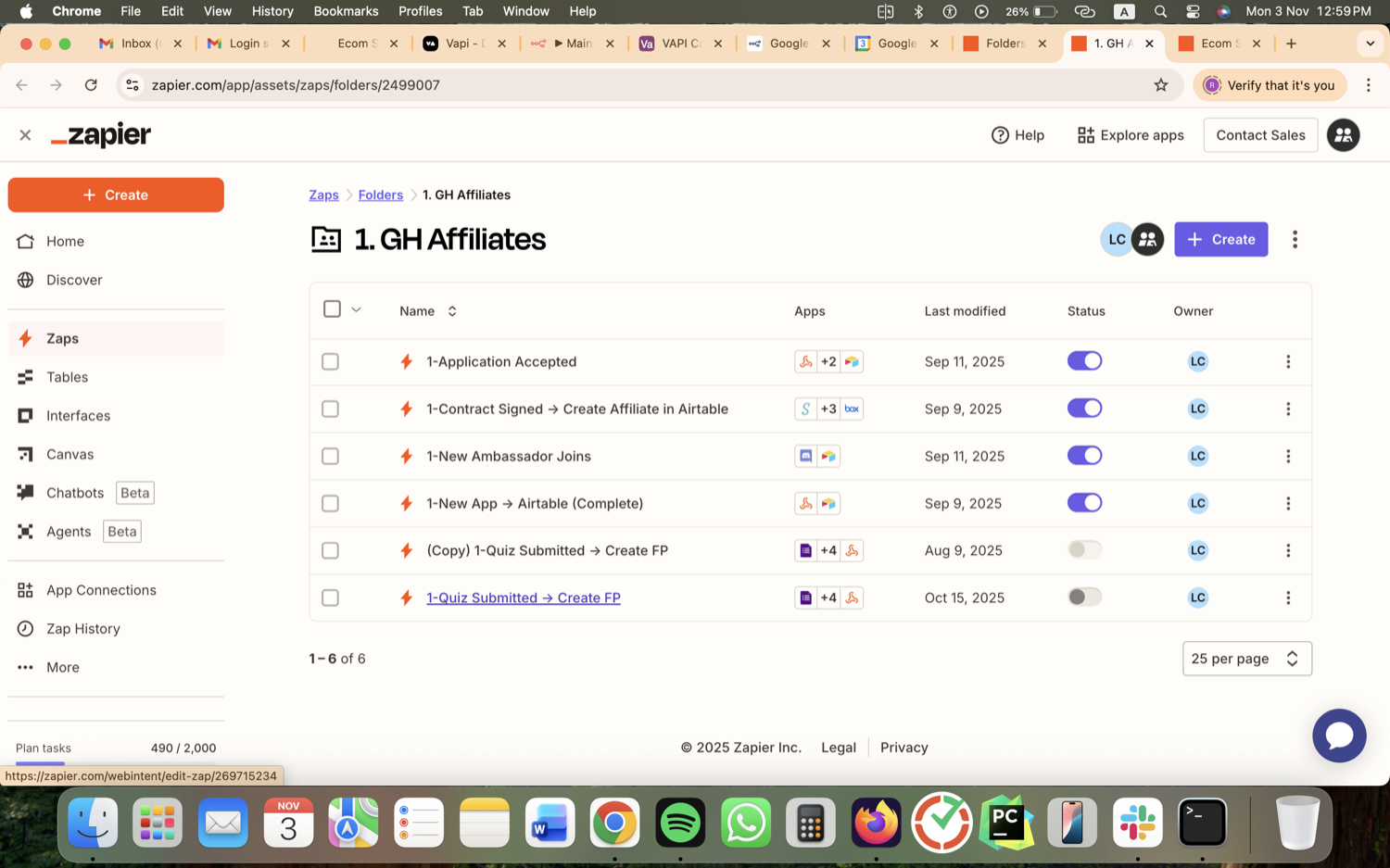Go to Folders breadcrumb link
The width and height of the screenshot is (1390, 868).
[381, 195]
